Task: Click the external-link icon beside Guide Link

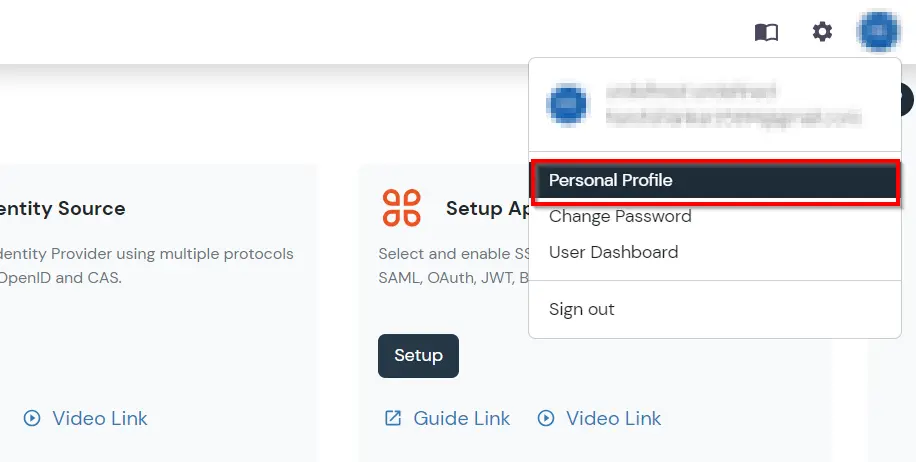Action: tap(393, 418)
